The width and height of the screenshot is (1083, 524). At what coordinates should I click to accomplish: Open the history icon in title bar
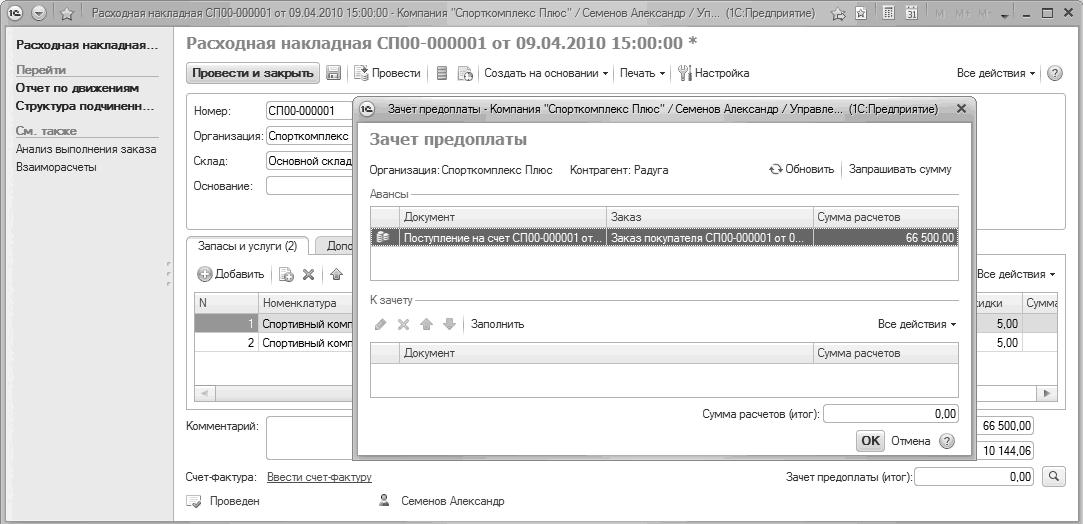[861, 13]
